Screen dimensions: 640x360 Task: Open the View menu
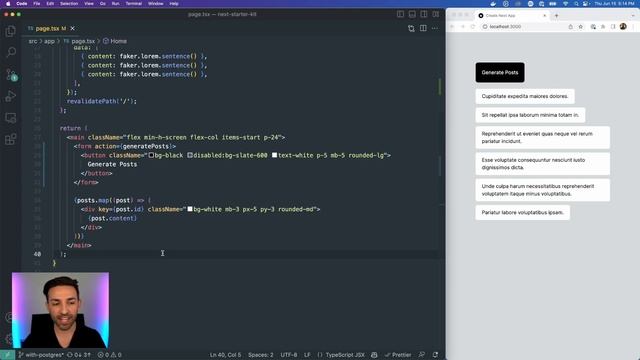click(89, 4)
